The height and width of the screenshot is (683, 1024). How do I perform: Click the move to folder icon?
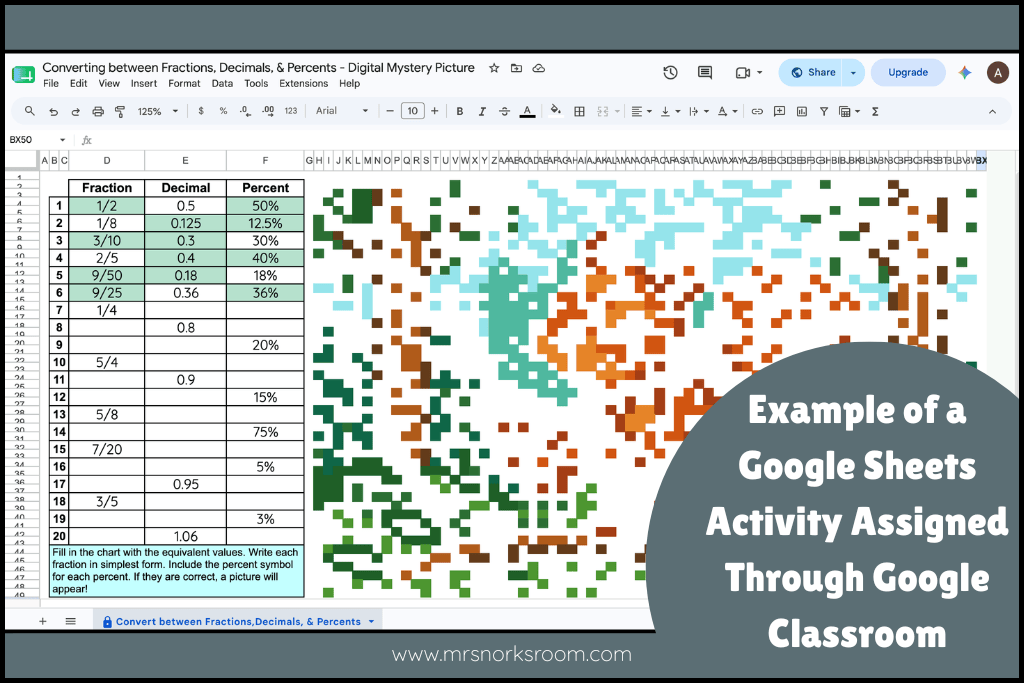click(x=517, y=68)
